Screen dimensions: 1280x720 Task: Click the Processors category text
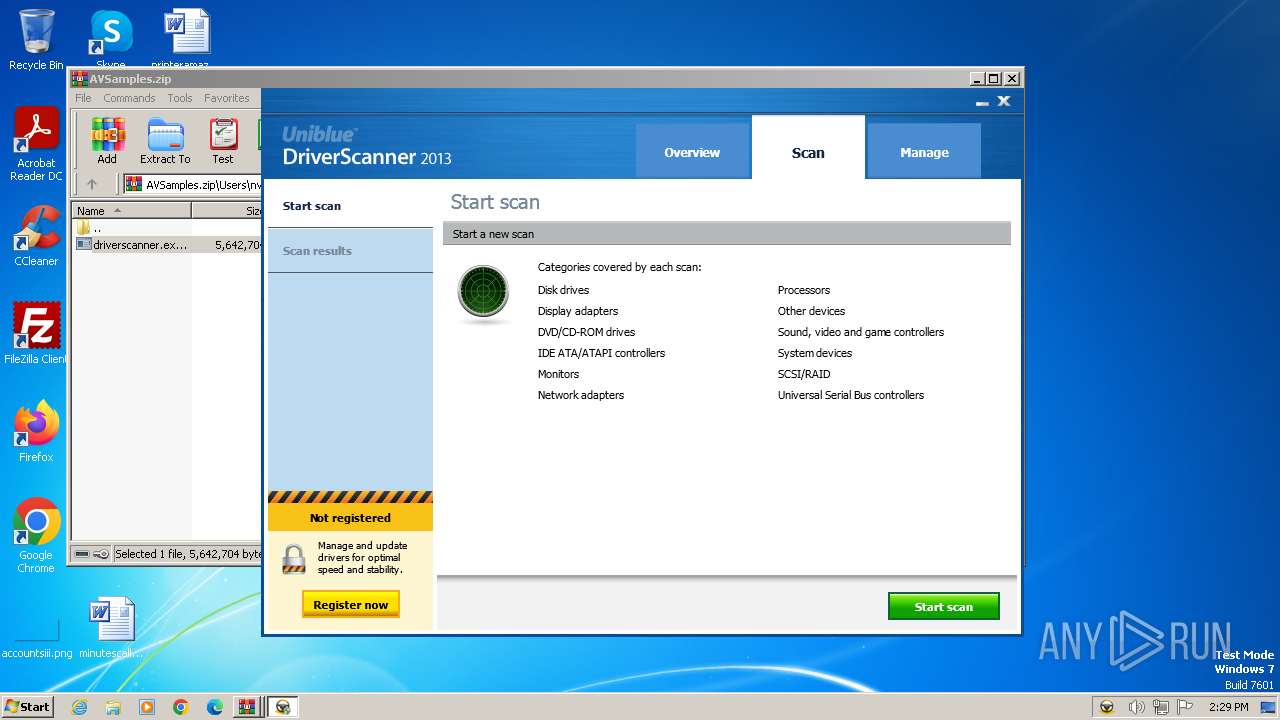(x=804, y=290)
